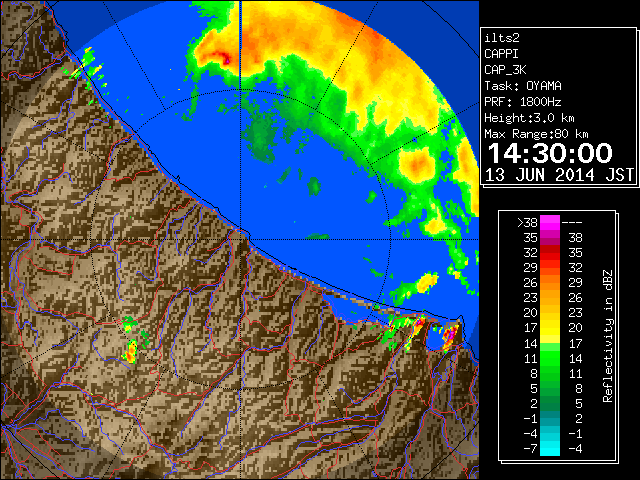This screenshot has height=480, width=640.
Task: Click the magenta >38 dBZ legend swatch
Action: [550, 223]
